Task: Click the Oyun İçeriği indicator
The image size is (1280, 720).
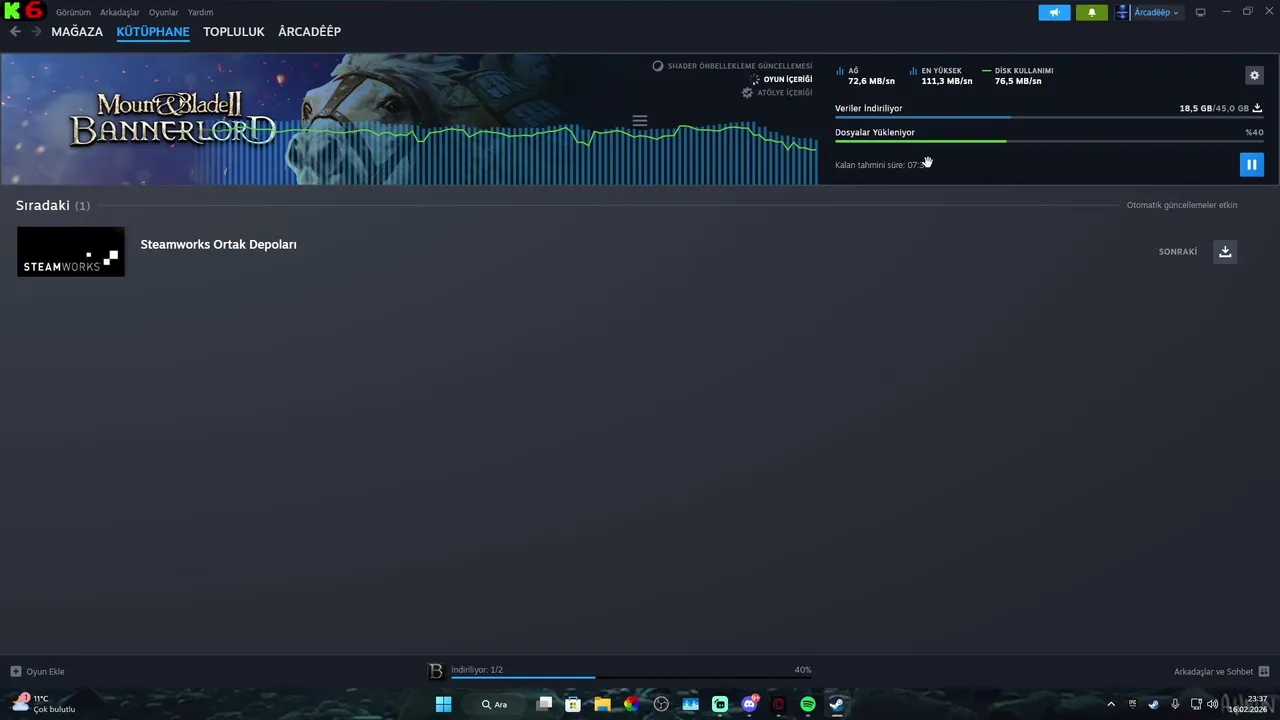Action: coord(780,79)
